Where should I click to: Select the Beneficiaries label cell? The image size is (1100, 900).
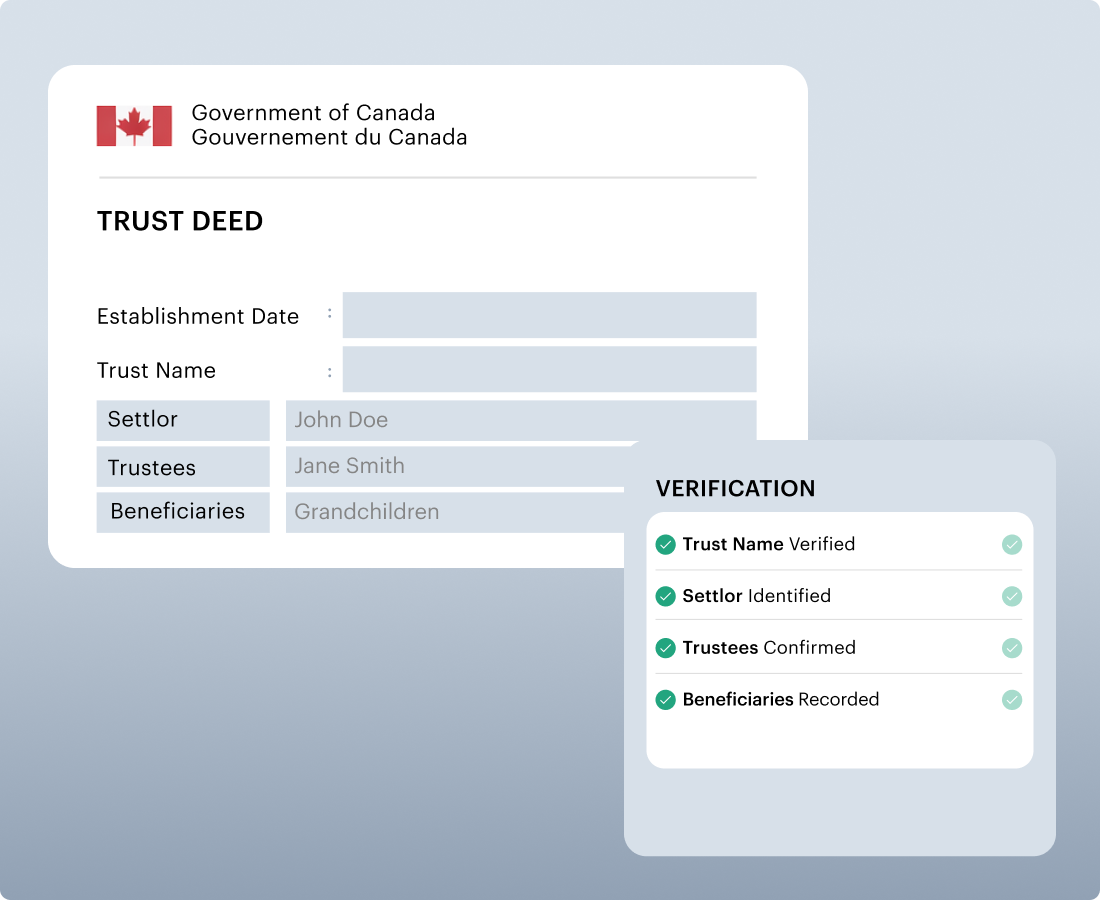(x=183, y=512)
